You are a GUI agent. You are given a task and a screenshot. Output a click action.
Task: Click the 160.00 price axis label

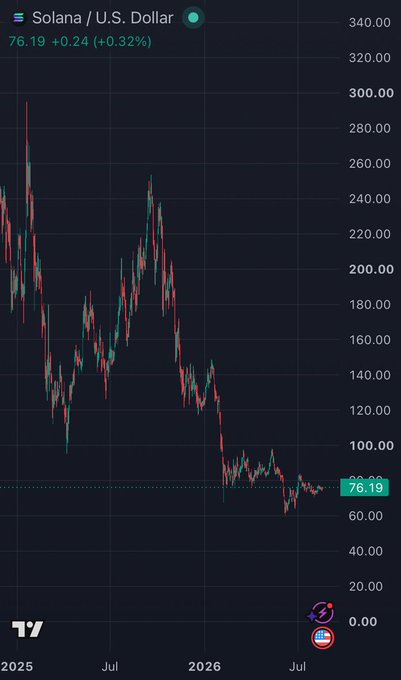pos(369,340)
